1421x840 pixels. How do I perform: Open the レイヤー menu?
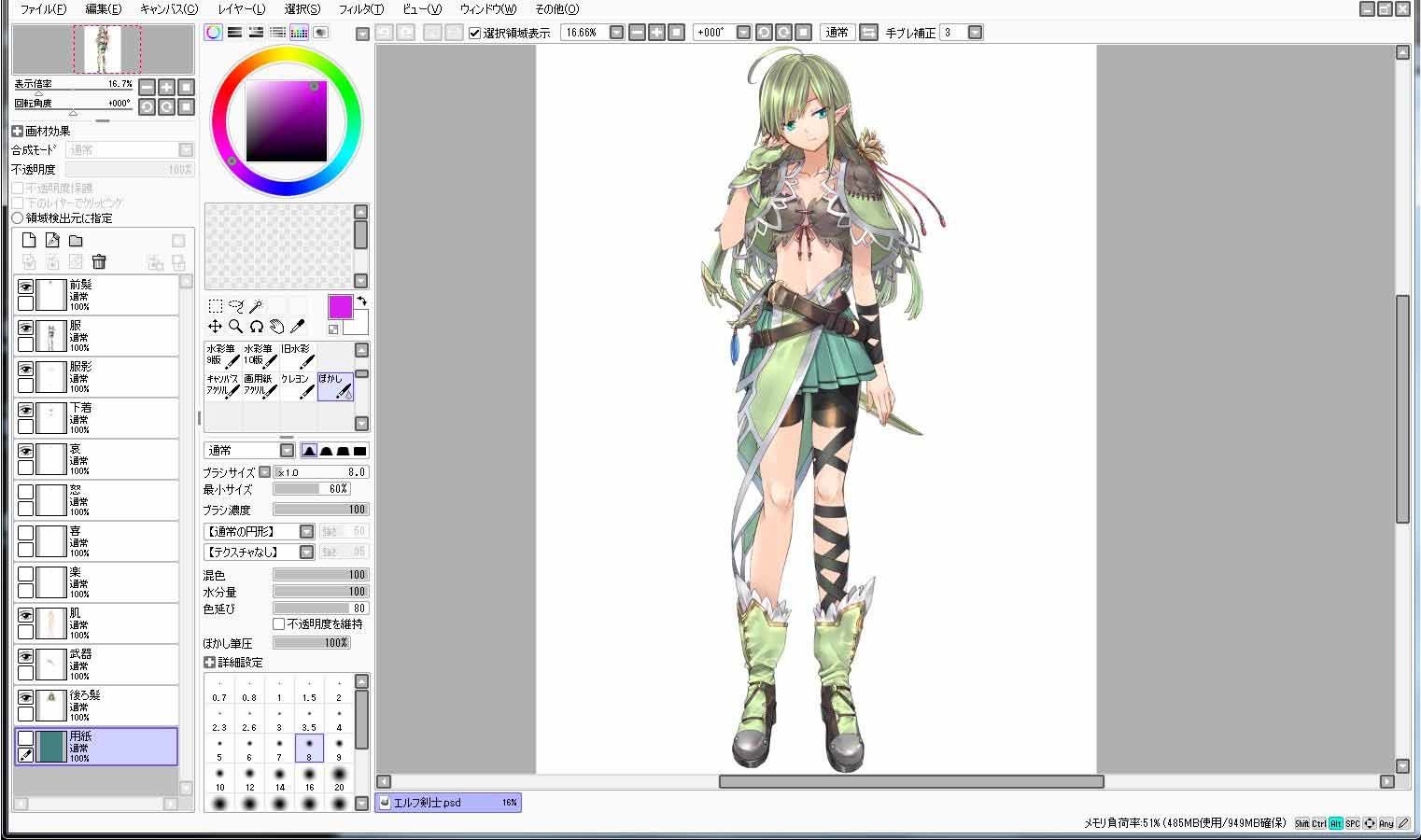[241, 9]
